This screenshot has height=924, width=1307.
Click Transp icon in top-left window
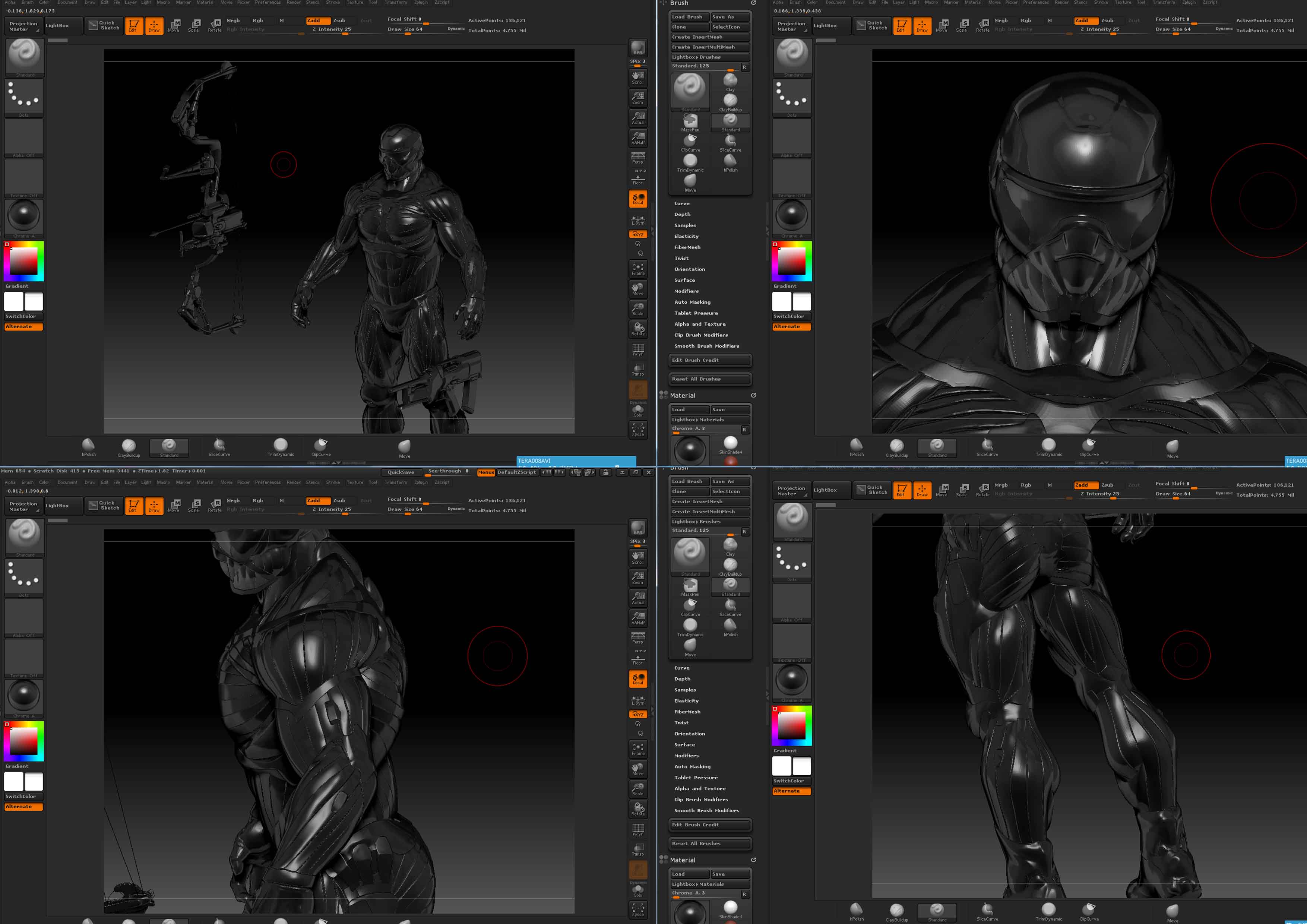tap(637, 370)
